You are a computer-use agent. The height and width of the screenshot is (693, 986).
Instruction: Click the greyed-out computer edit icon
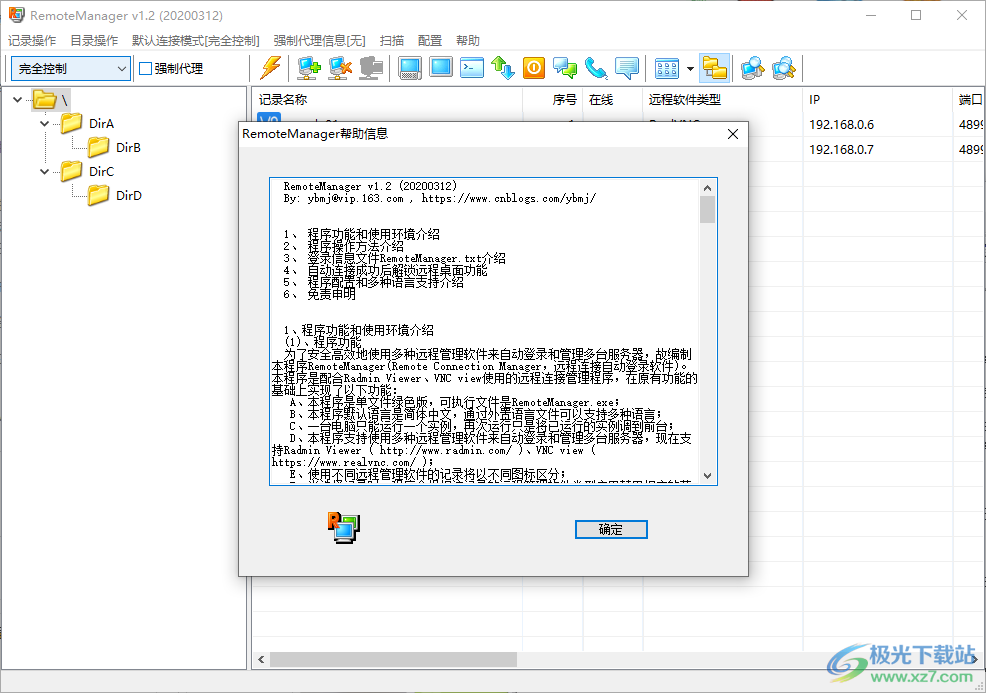coord(371,68)
